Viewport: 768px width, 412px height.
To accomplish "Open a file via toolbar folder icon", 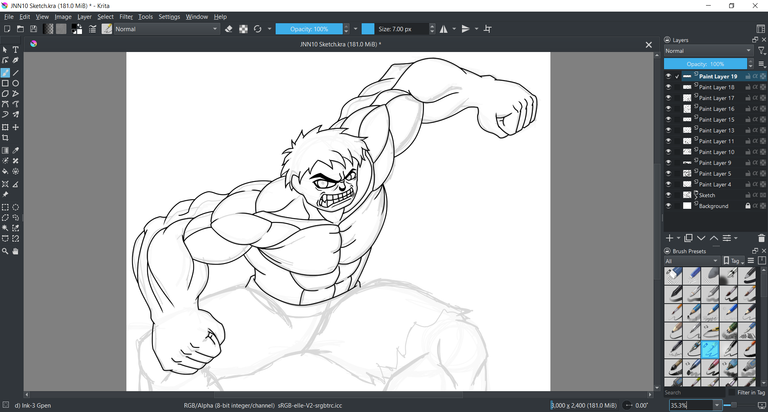I will [20, 29].
